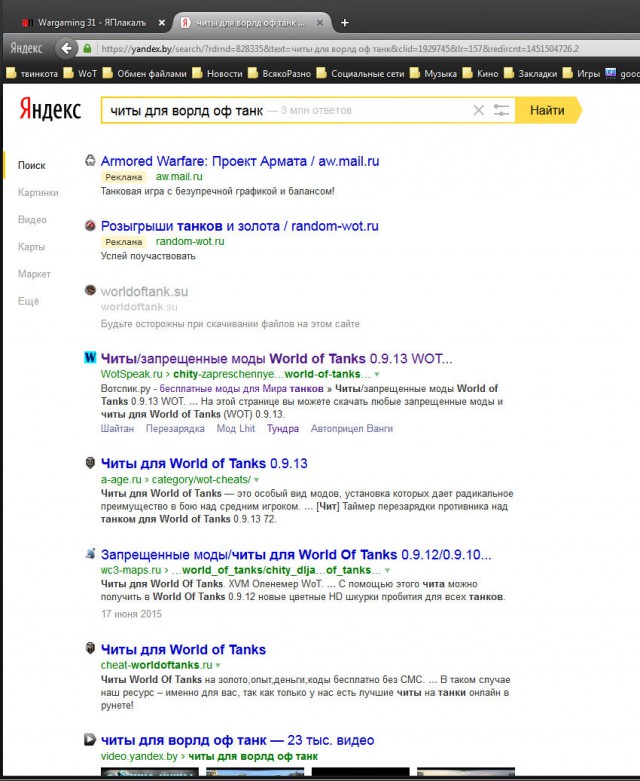Open the ВсякоРазно bookmarks folder
Image resolution: width=640 pixels, height=781 pixels.
[279, 74]
